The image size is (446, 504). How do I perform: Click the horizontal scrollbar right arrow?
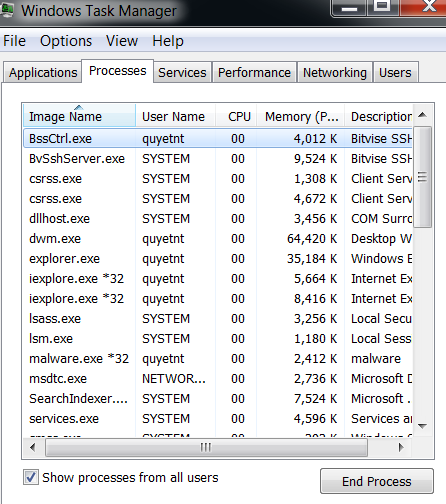point(401,447)
